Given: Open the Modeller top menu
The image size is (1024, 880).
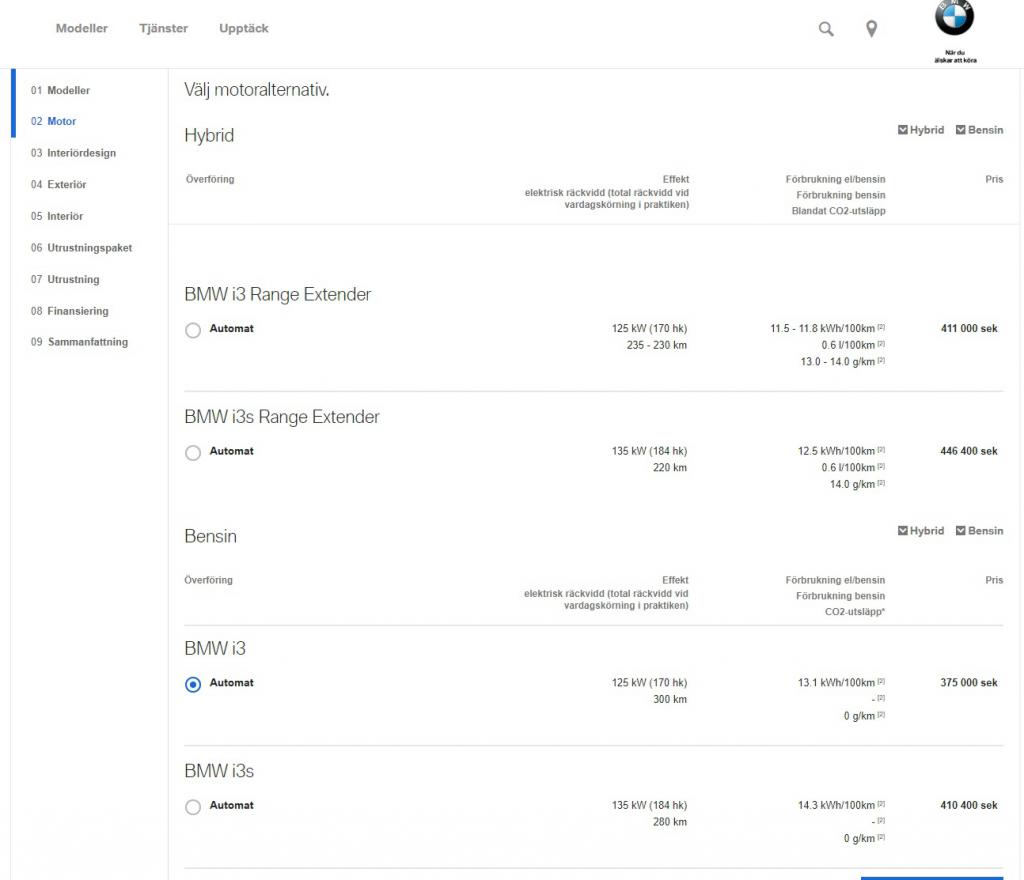Looking at the screenshot, I should coord(82,28).
